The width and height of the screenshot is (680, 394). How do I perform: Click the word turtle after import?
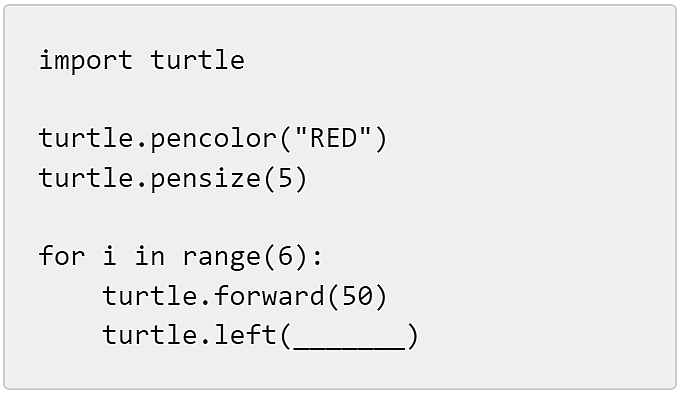point(198,60)
